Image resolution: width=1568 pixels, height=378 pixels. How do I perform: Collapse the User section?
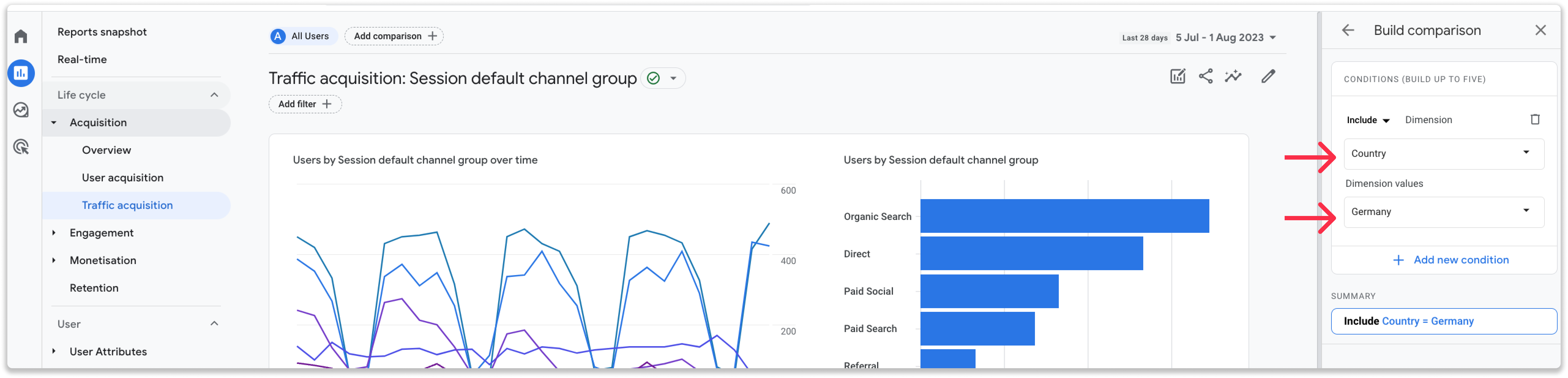[214, 324]
